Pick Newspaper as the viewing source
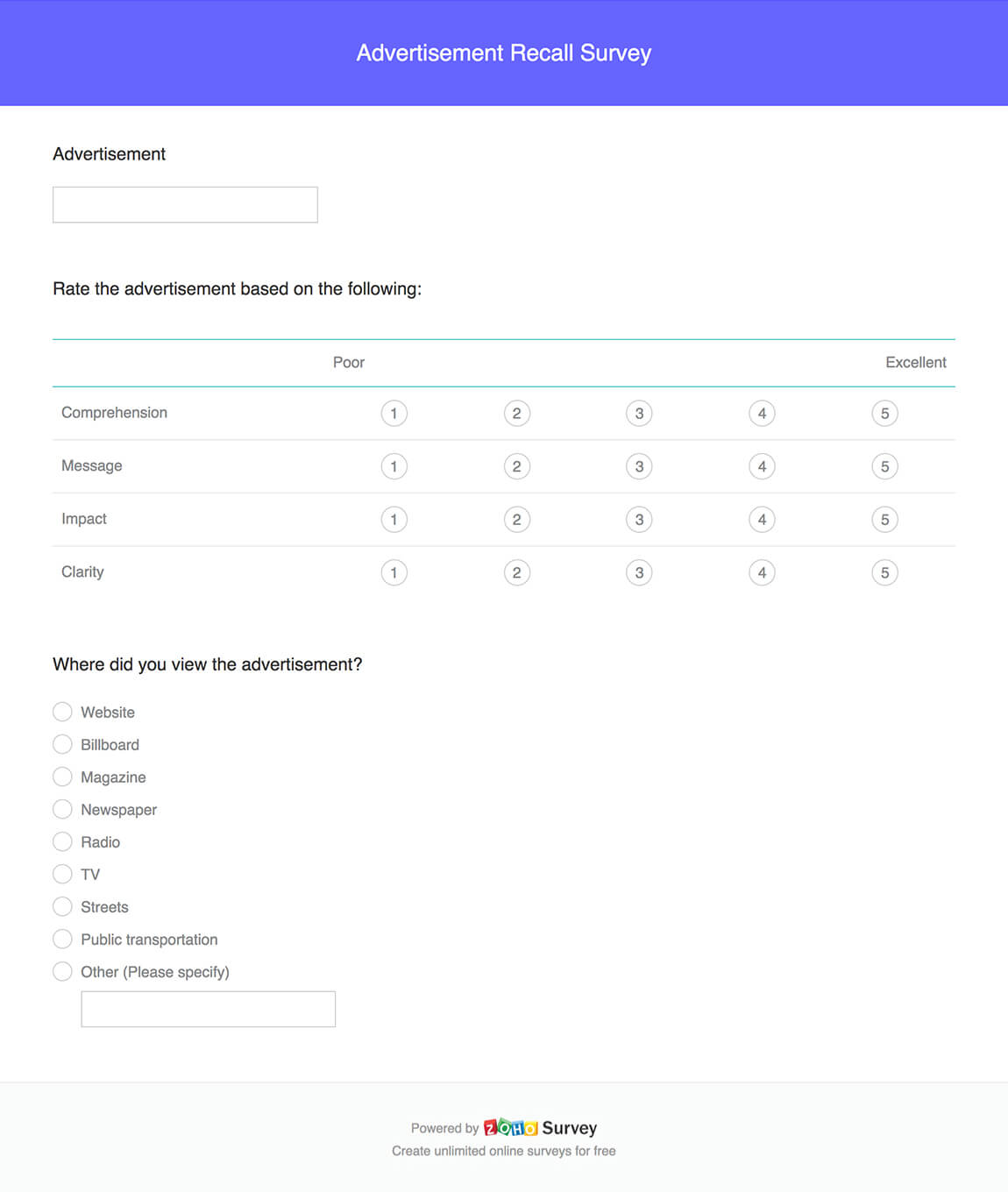Viewport: 1008px width, 1192px height. (x=62, y=808)
